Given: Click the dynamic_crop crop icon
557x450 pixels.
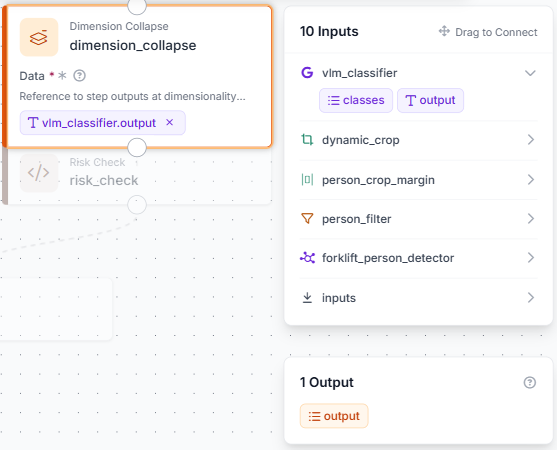Looking at the screenshot, I should pyautogui.click(x=307, y=140).
